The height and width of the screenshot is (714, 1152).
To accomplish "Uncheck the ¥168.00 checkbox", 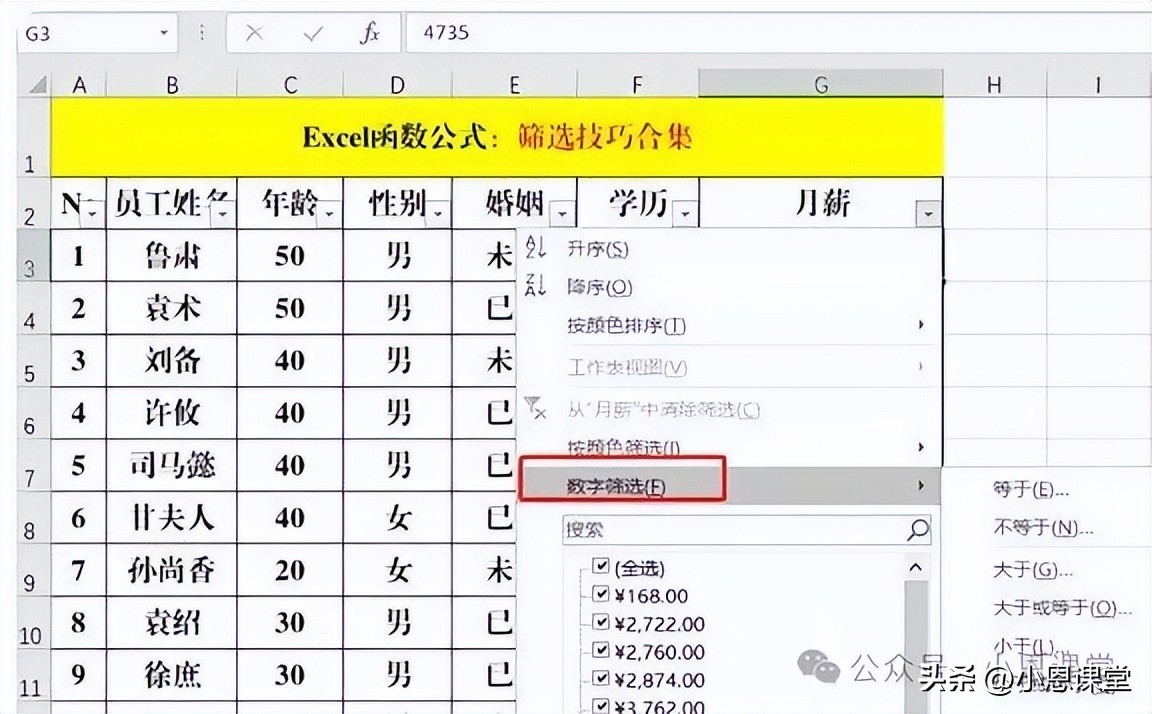I will 601,595.
